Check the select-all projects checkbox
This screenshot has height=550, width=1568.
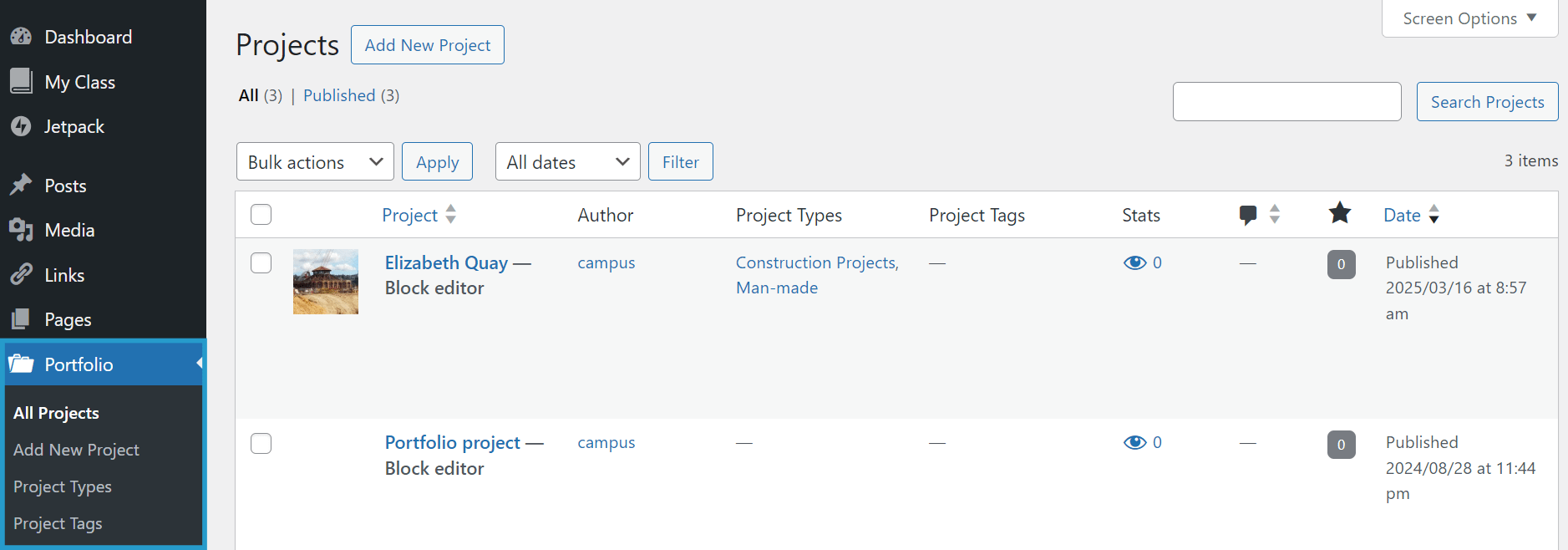[x=261, y=214]
